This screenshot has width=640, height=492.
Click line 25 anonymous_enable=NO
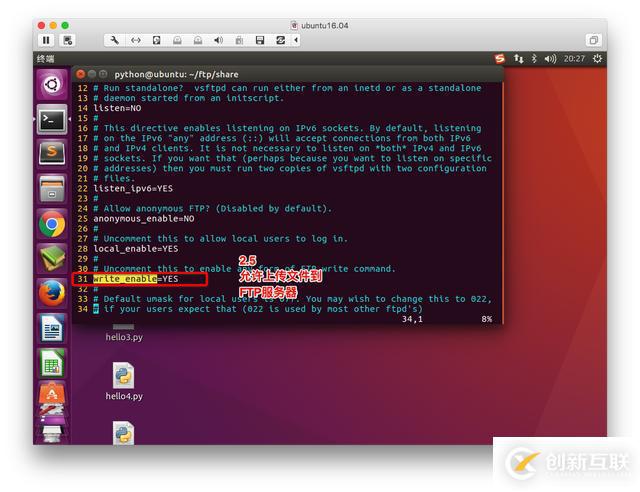pos(144,219)
